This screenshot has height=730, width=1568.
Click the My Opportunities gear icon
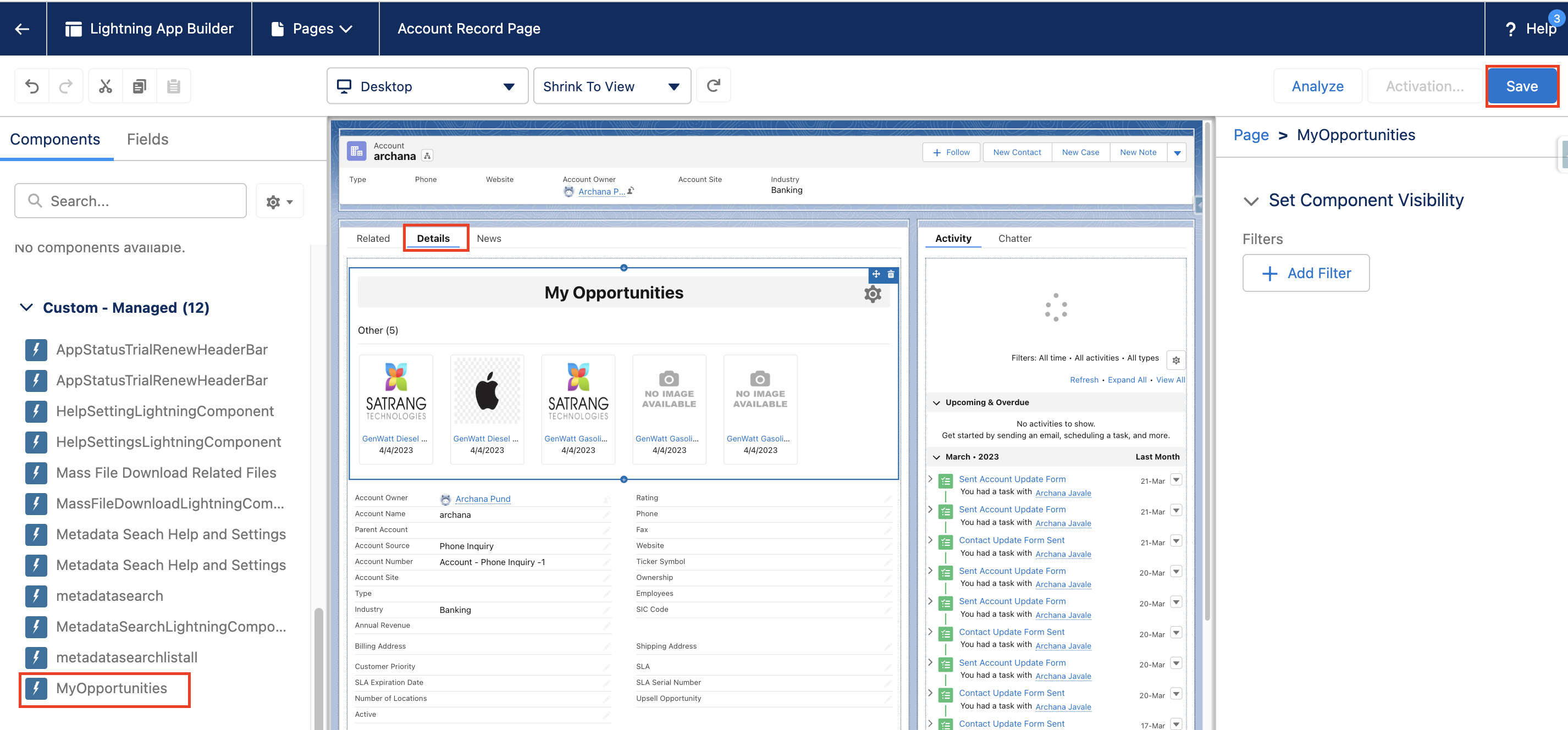873,294
